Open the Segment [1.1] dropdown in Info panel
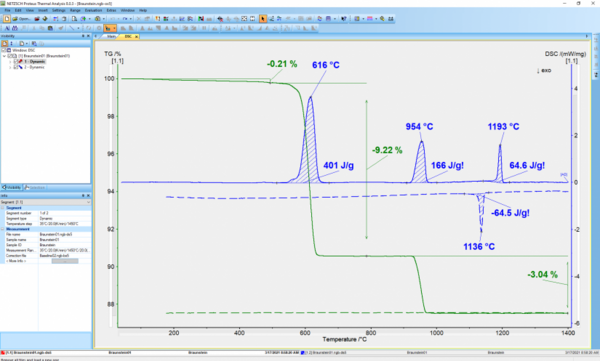This screenshot has height=361, width=600. pyautogui.click(x=88, y=202)
